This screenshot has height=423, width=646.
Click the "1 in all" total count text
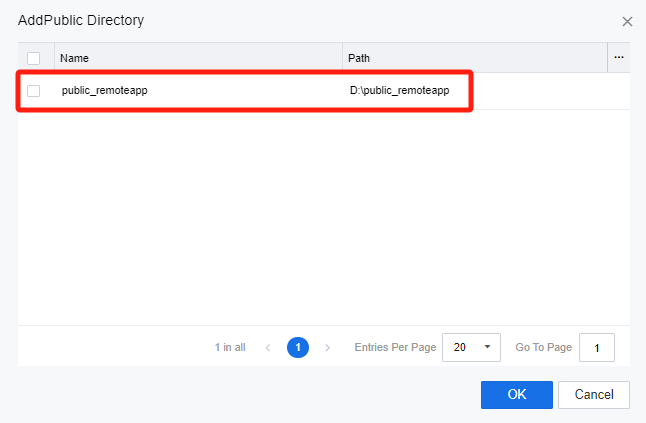coord(230,348)
